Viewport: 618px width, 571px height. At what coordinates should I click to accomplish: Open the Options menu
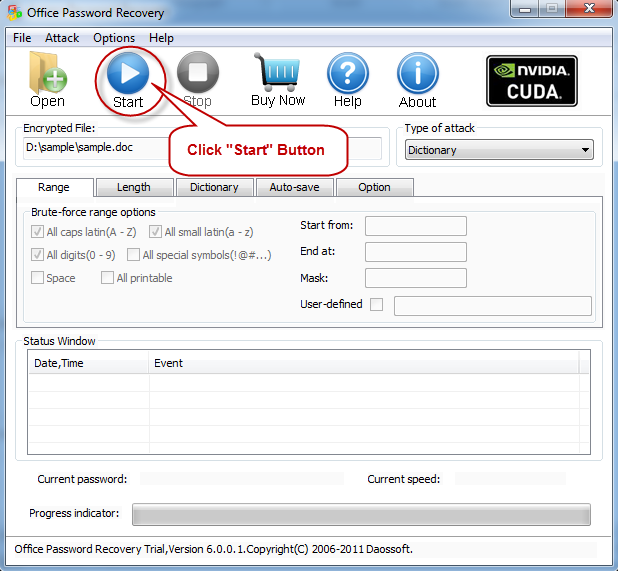click(114, 38)
